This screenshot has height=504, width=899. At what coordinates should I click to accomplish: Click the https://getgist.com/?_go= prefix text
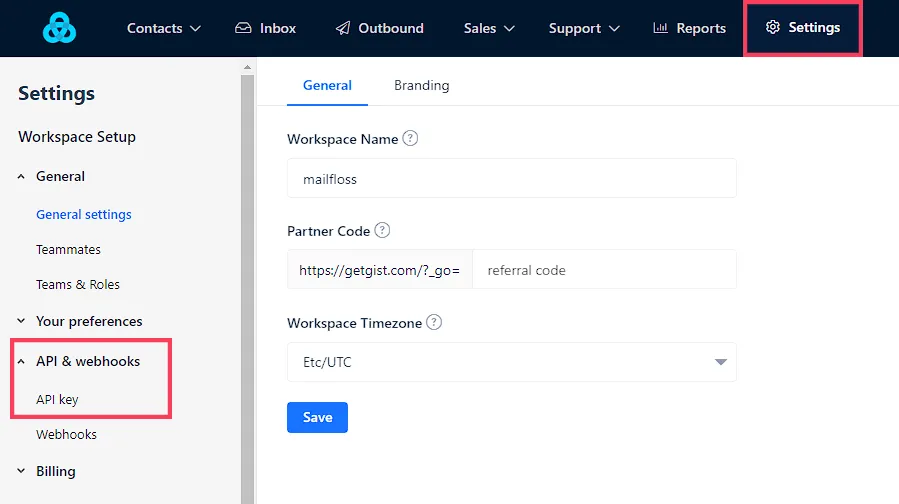click(380, 269)
